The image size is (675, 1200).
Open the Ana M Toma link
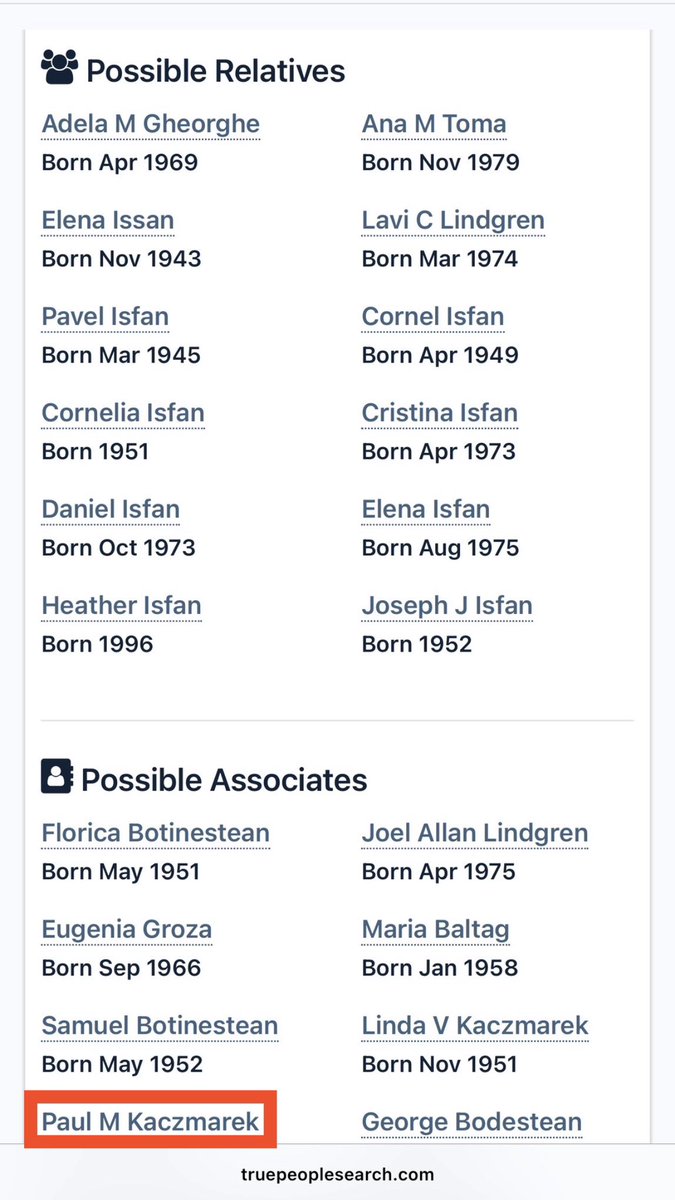(434, 124)
